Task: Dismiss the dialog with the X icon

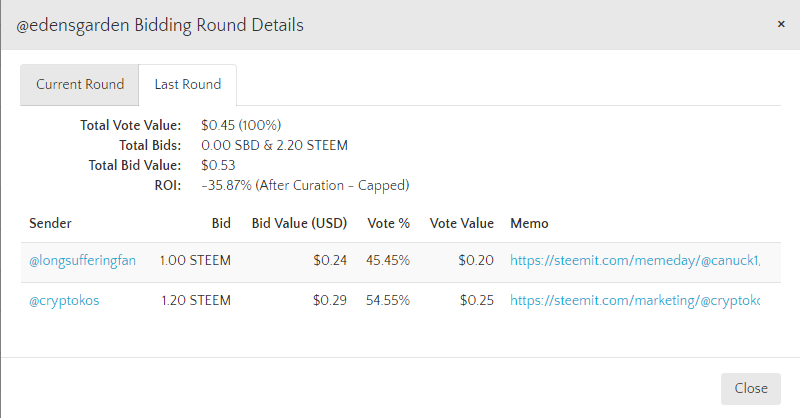Action: (x=781, y=24)
